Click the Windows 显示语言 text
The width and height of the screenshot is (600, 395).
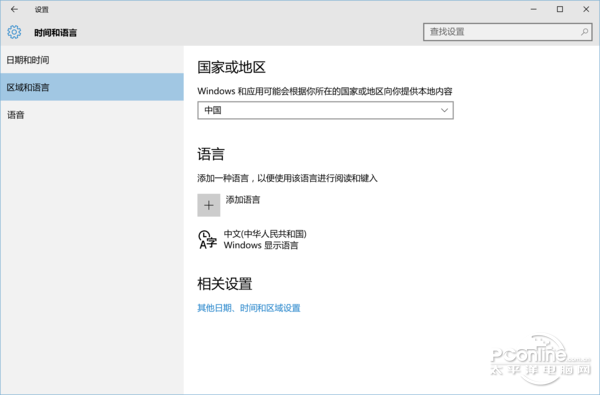pyautogui.click(x=261, y=245)
